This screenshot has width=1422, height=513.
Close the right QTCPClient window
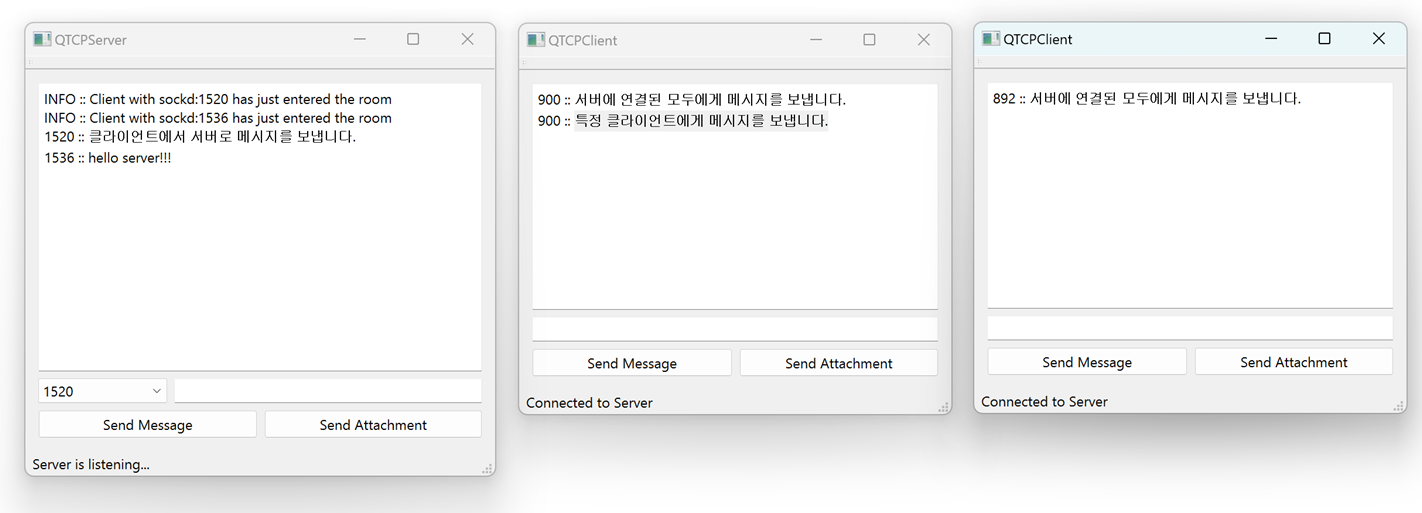point(1379,38)
